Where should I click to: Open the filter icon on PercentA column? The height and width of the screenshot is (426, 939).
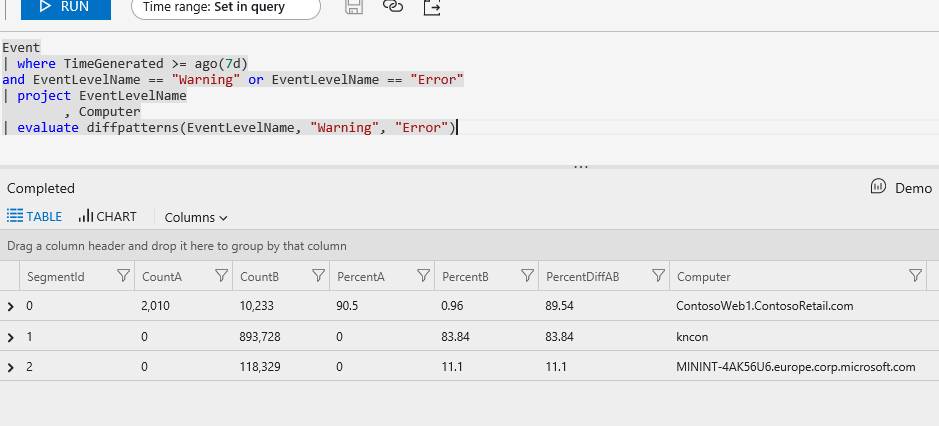point(423,276)
